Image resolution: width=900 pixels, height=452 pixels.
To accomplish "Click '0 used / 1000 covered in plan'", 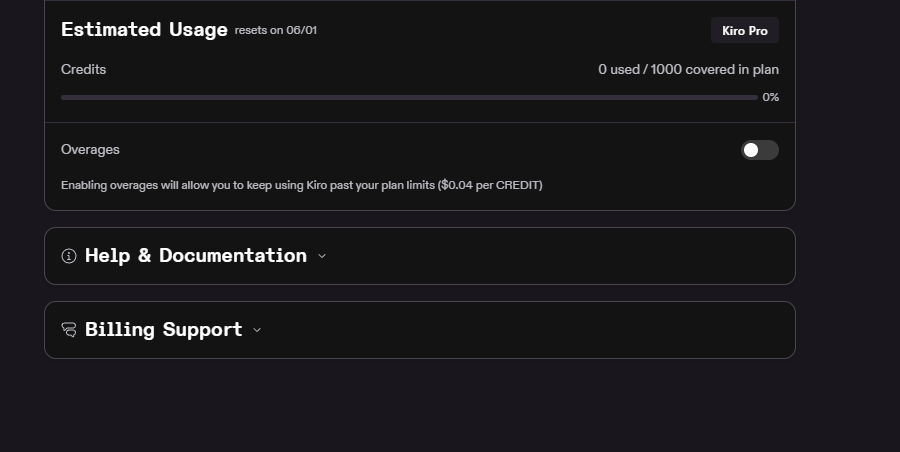I will click(x=688, y=69).
